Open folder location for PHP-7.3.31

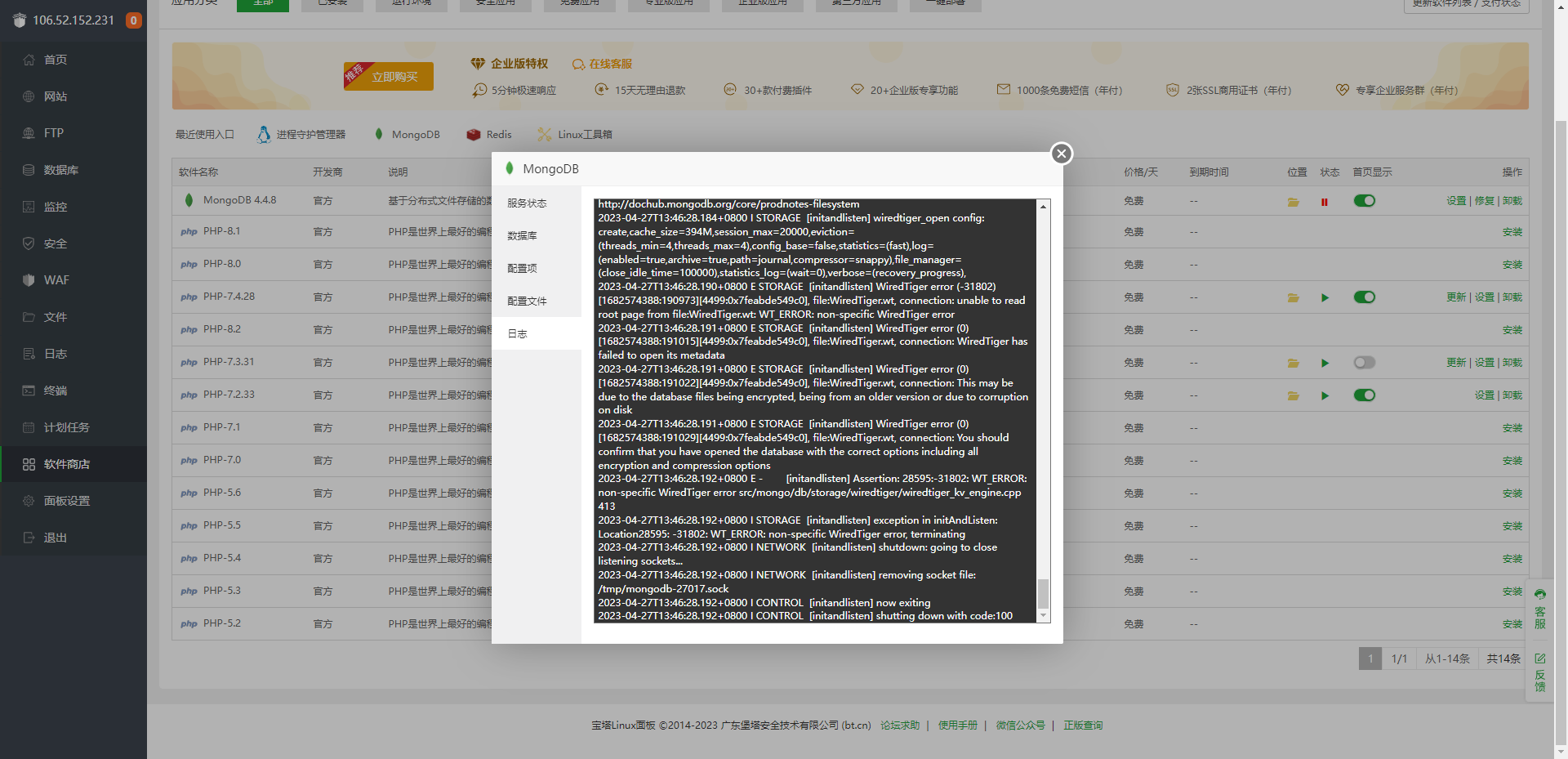pyautogui.click(x=1294, y=363)
